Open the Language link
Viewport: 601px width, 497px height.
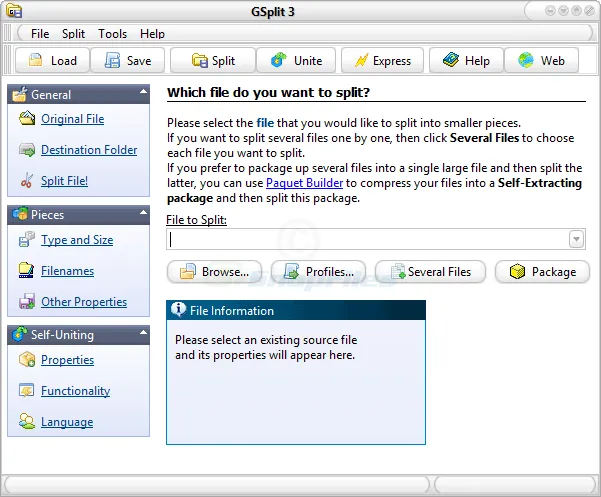point(67,422)
